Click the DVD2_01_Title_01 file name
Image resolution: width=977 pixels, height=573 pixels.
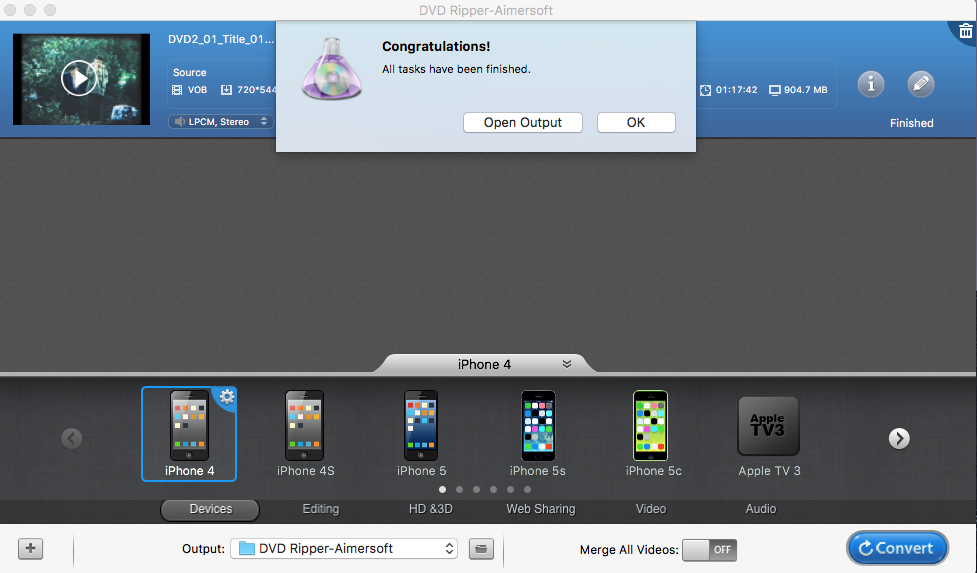point(221,39)
